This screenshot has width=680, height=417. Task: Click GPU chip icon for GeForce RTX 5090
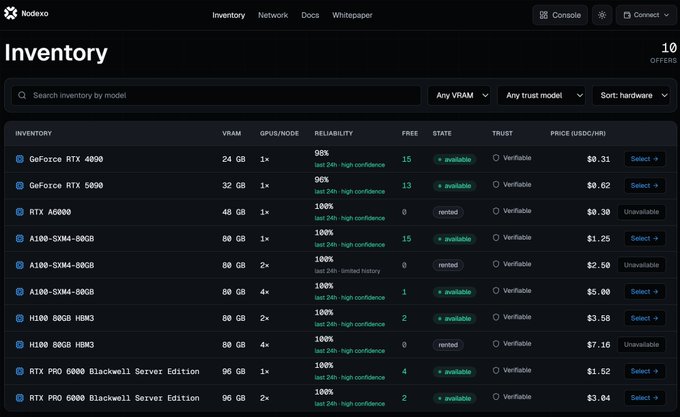[x=20, y=186]
